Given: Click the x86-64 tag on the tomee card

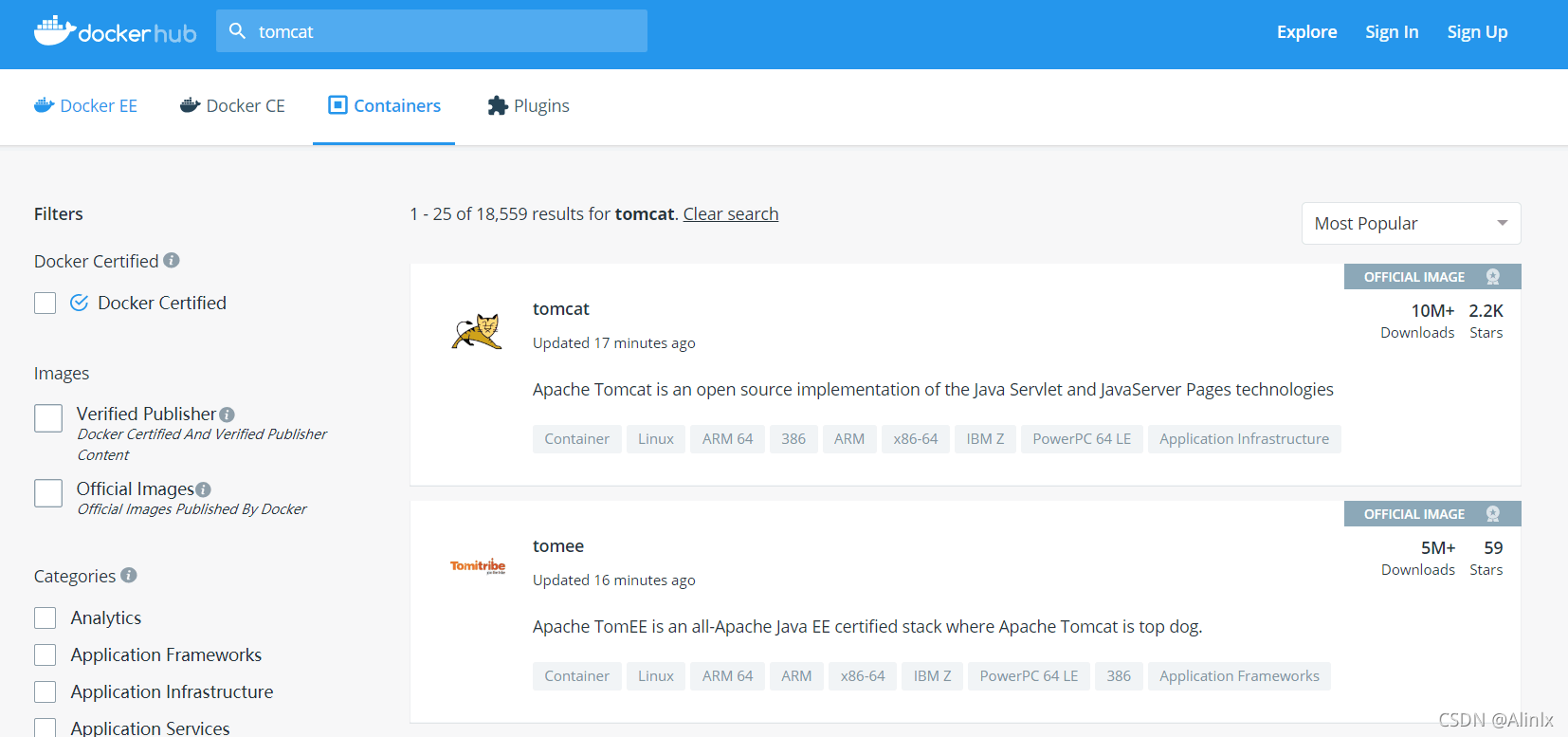Looking at the screenshot, I should coord(863,675).
